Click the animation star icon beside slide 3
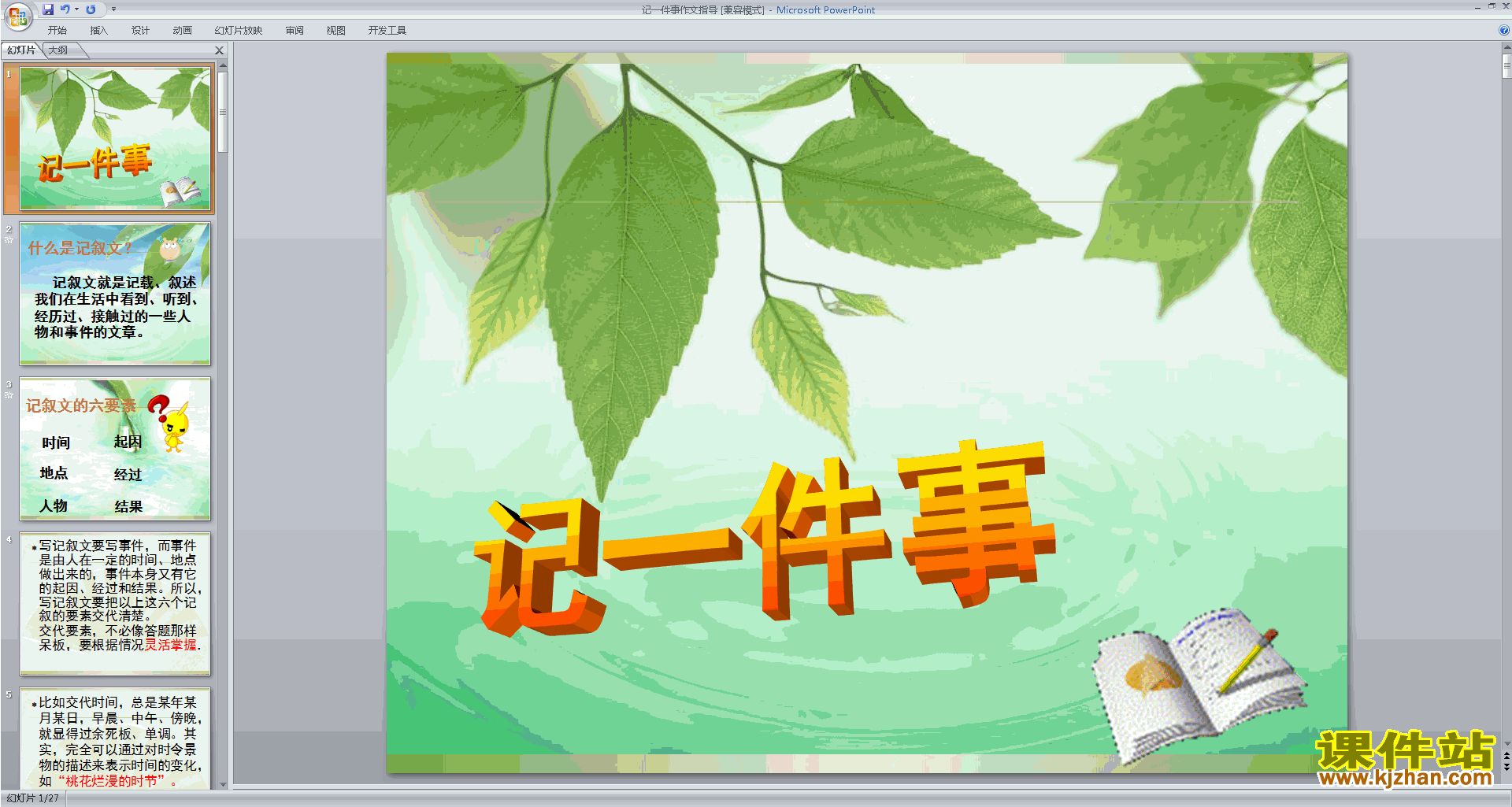Viewport: 1512px width, 807px height. pyautogui.click(x=9, y=395)
